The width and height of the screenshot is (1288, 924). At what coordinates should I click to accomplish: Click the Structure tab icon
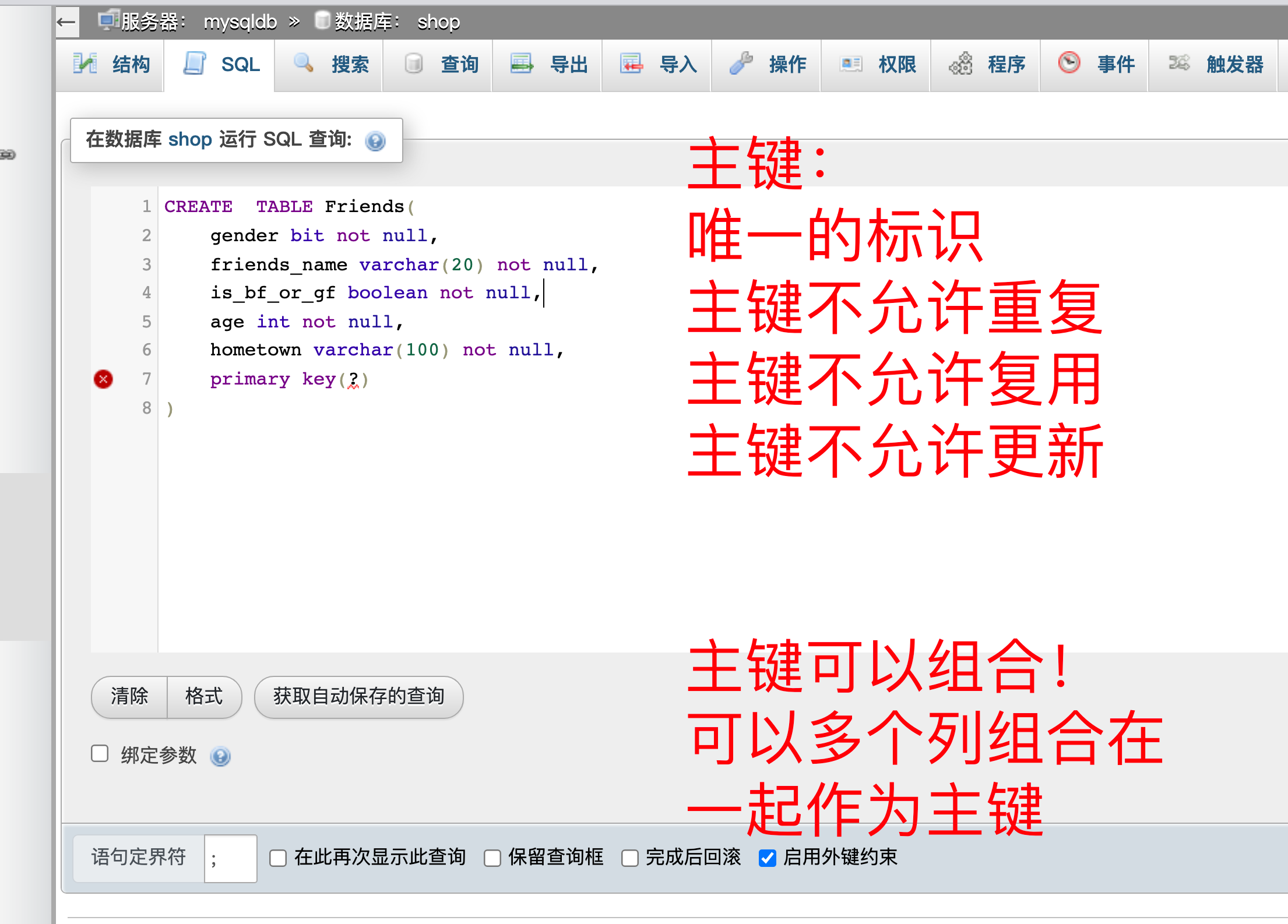pos(85,64)
